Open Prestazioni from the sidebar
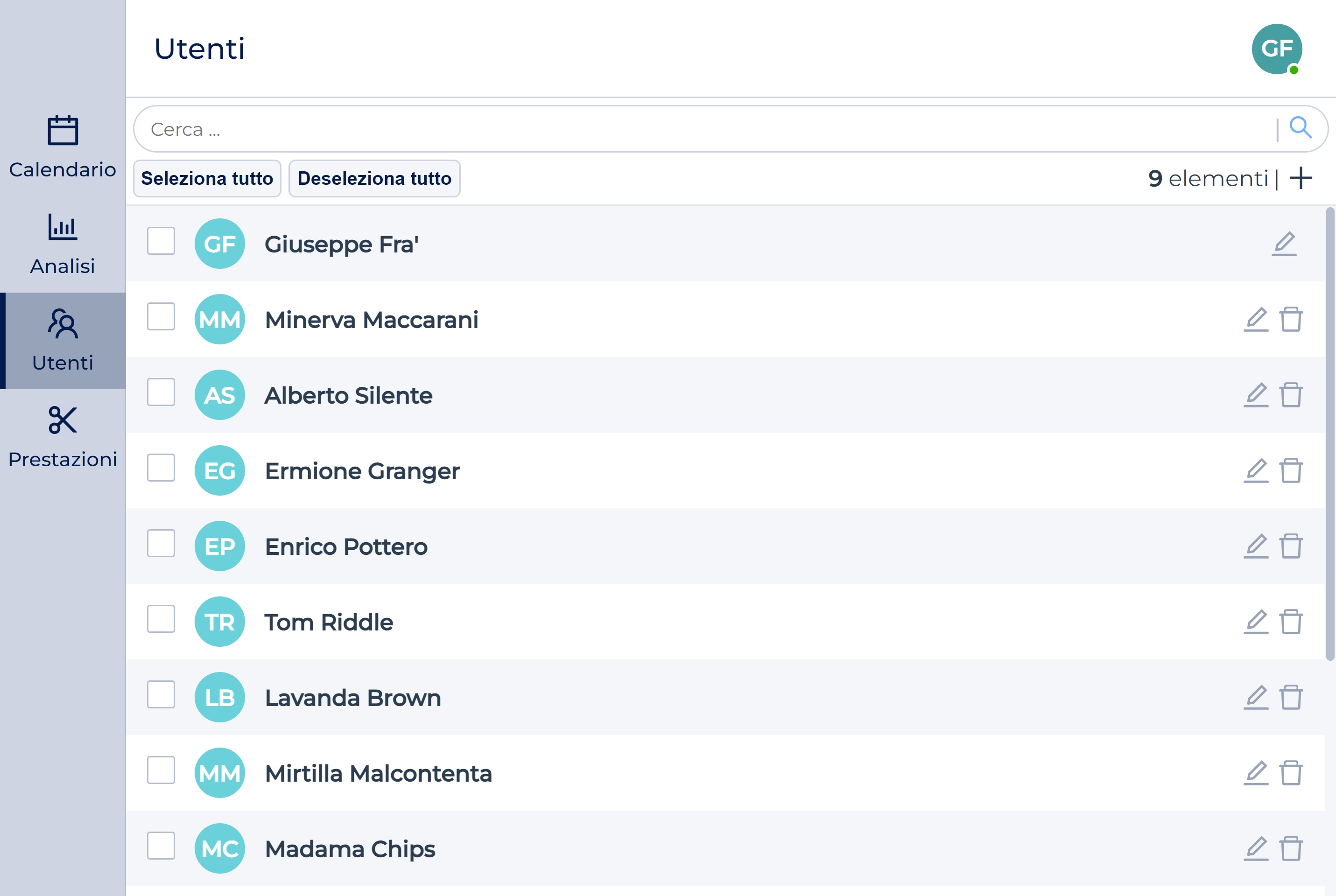Viewport: 1336px width, 896px height. tap(62, 437)
